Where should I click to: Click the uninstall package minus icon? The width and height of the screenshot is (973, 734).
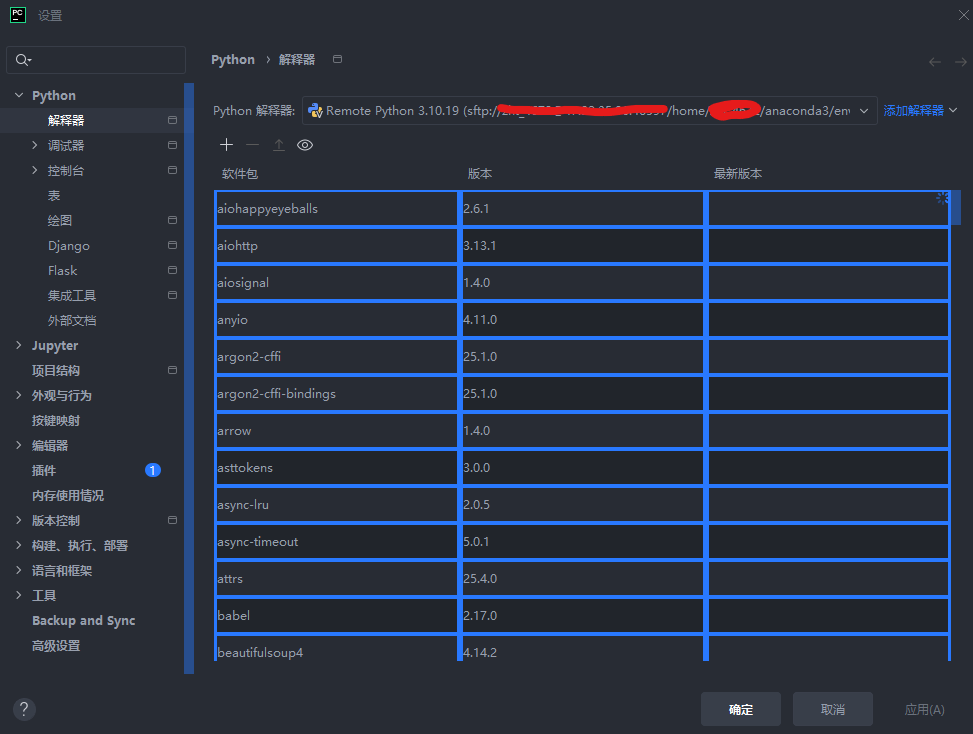tap(253, 145)
